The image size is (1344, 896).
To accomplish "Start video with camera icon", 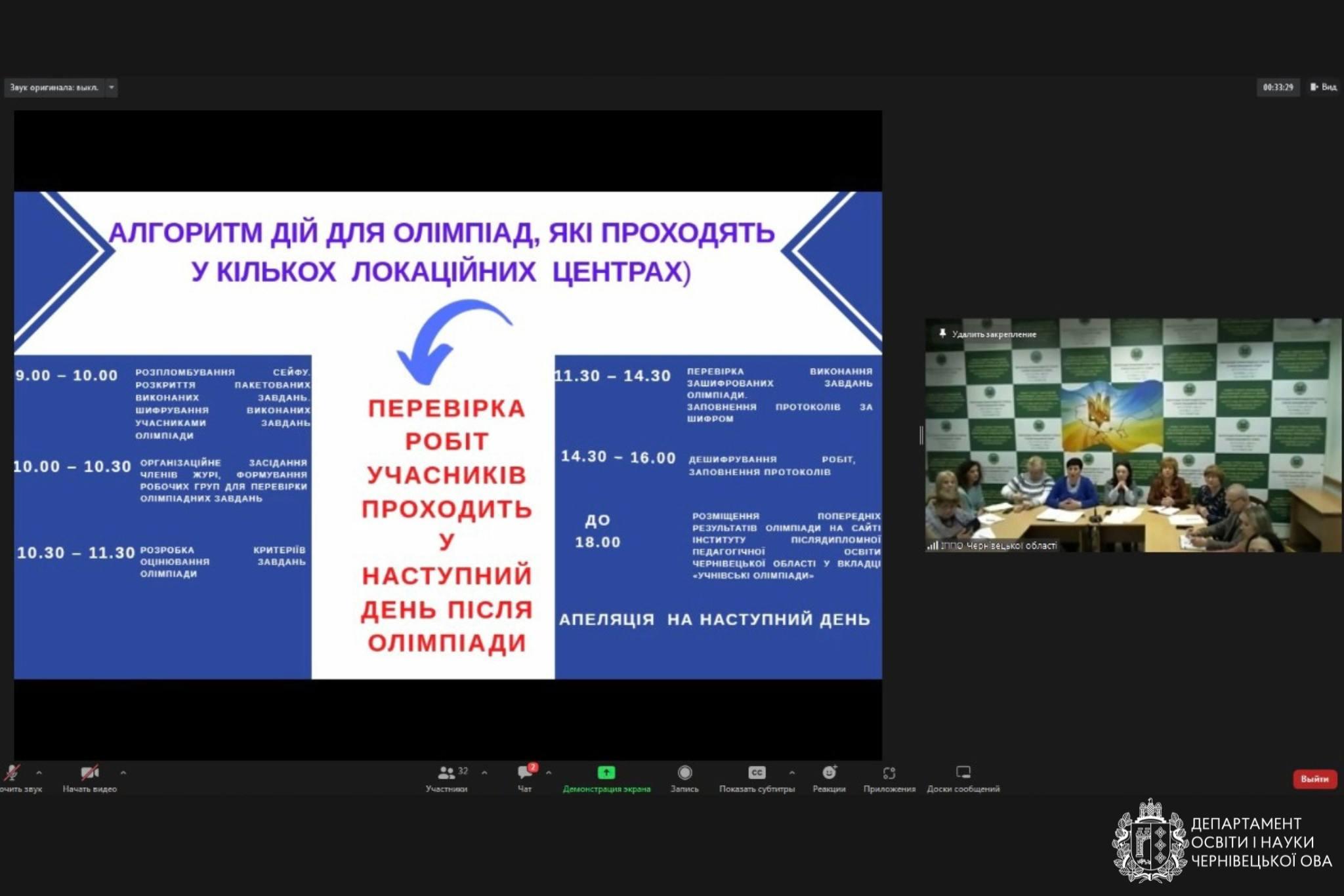I will pos(89,773).
